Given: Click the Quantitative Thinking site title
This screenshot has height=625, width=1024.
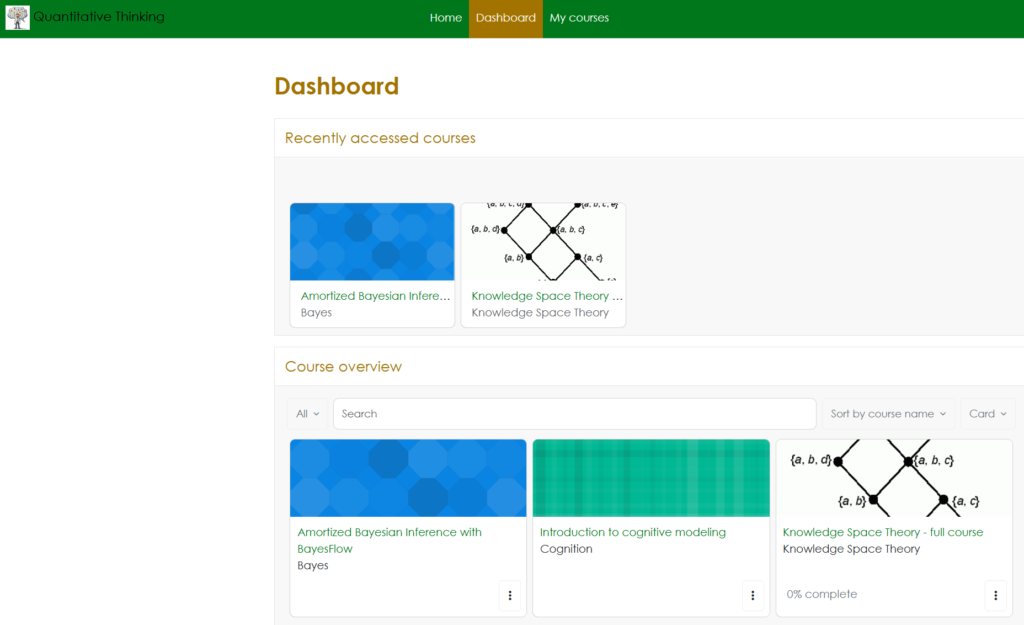Looking at the screenshot, I should coord(99,17).
